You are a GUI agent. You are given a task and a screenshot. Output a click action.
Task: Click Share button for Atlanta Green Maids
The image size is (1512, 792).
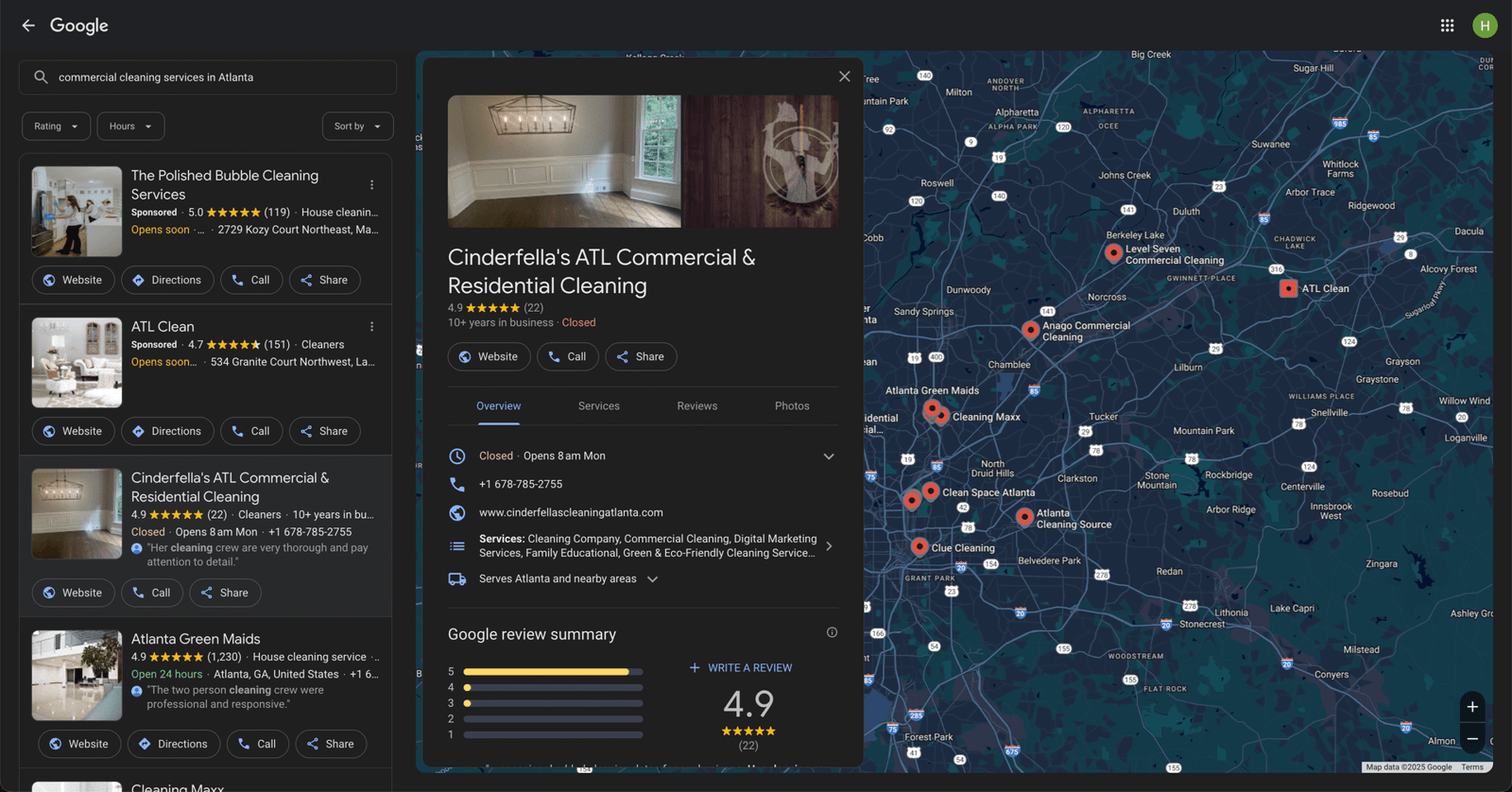point(331,744)
